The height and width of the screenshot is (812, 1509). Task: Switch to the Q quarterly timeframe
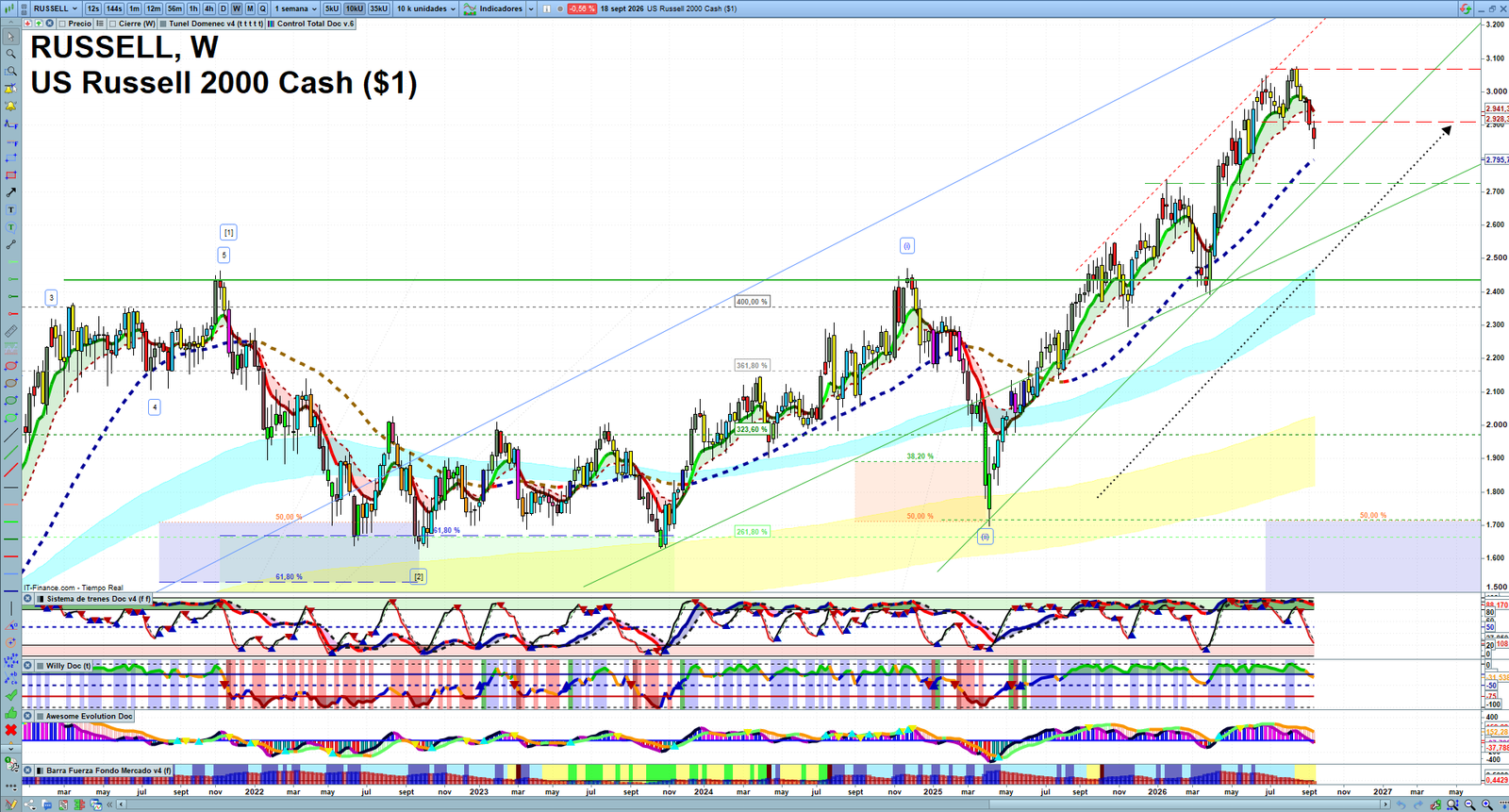click(x=263, y=8)
